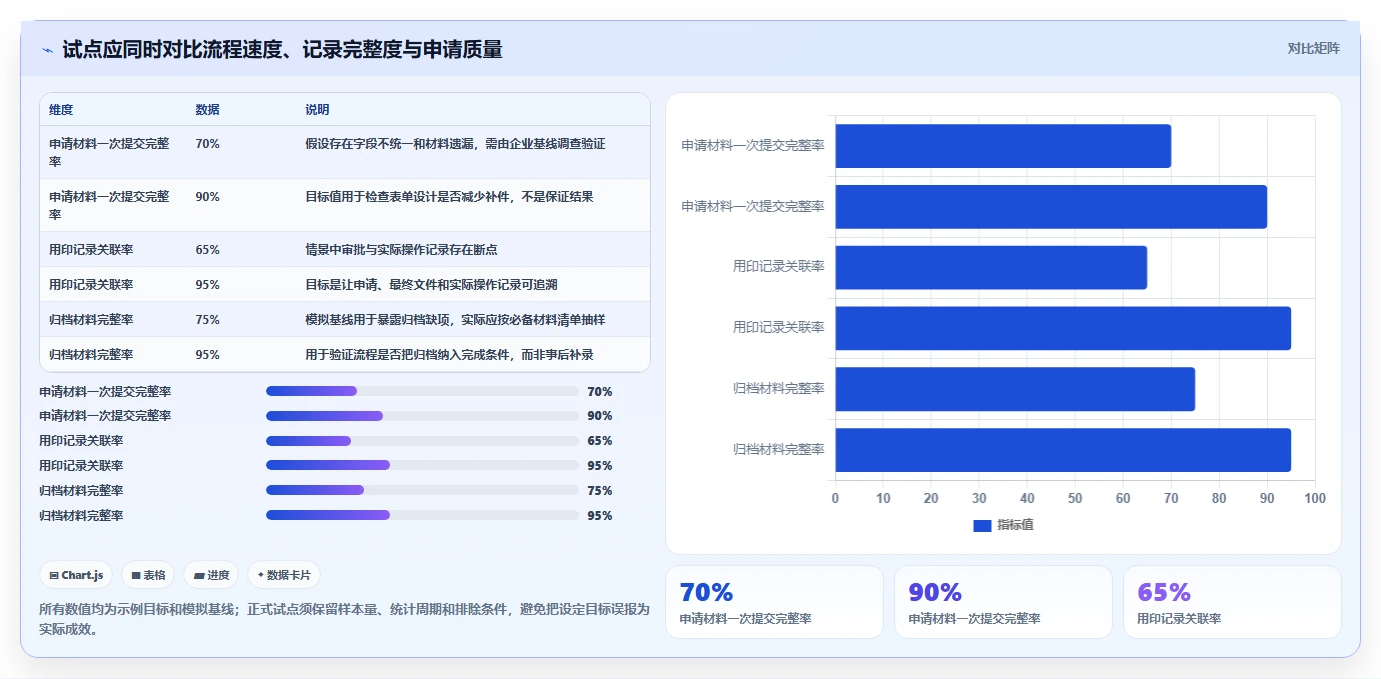
Task: Click the description starting 模拟基线用于暴露归档缺项
Action: tap(455, 320)
